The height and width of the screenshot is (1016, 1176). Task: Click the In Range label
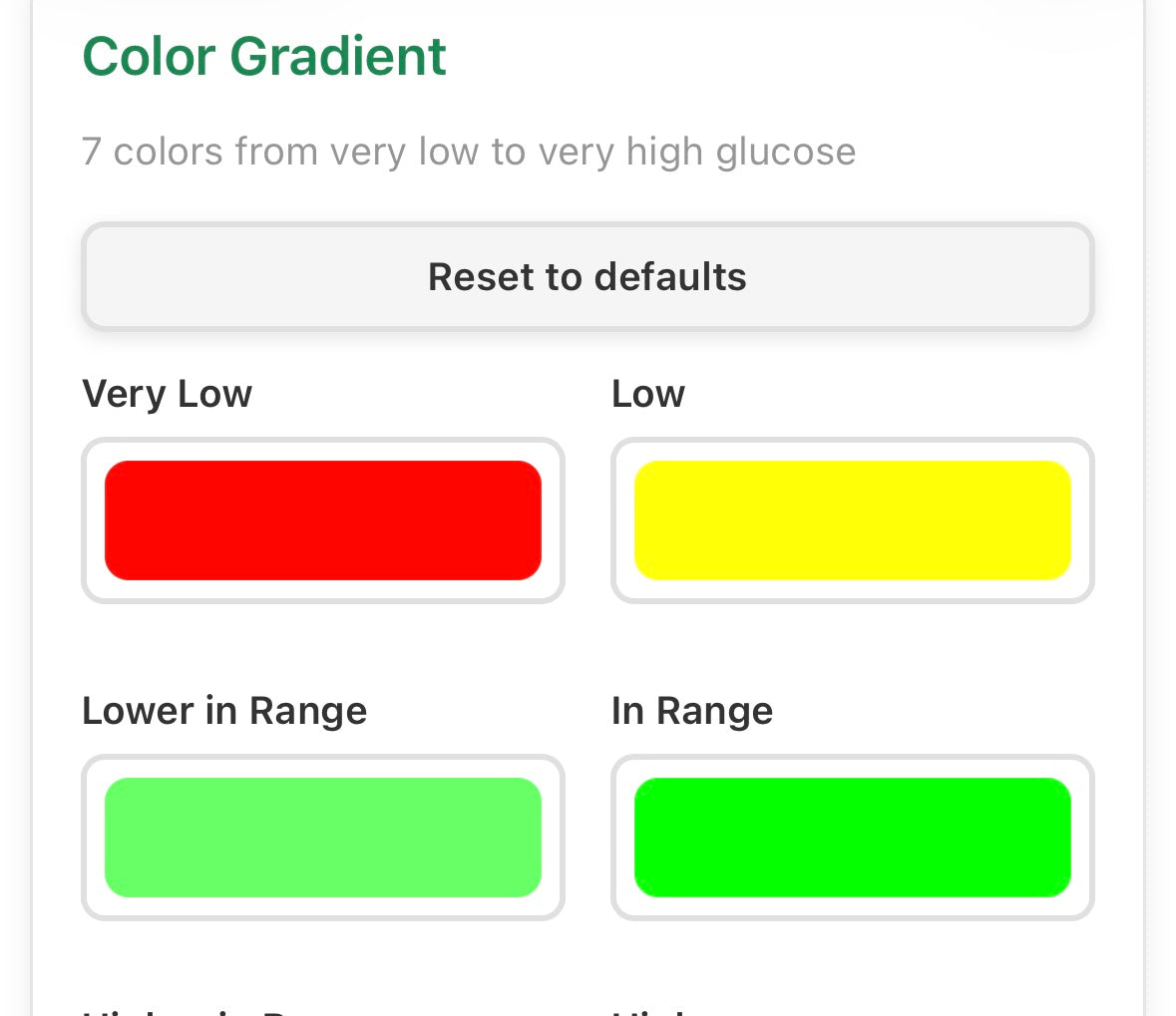pos(691,710)
